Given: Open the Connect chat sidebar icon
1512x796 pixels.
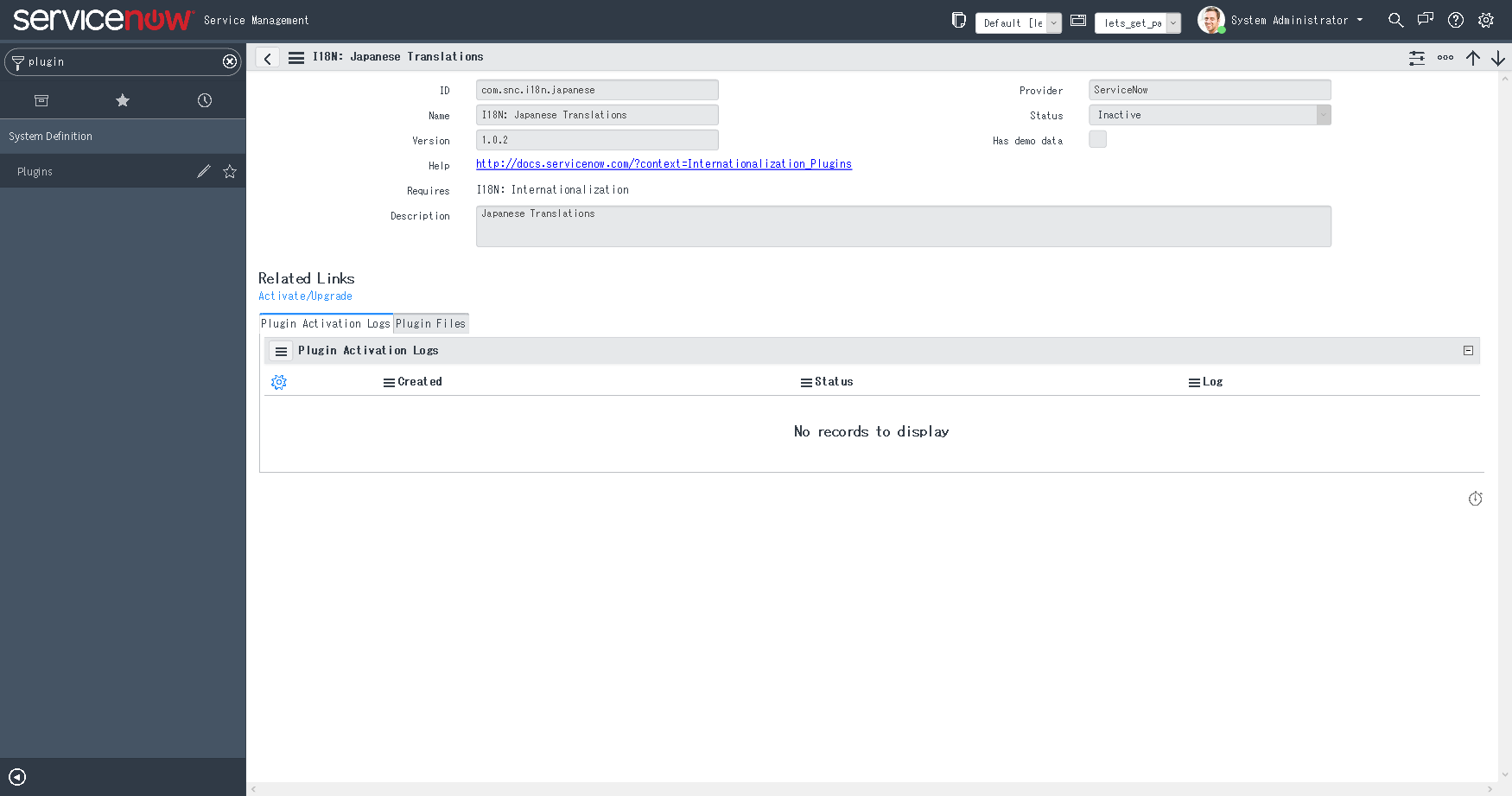Looking at the screenshot, I should tap(1426, 19).
